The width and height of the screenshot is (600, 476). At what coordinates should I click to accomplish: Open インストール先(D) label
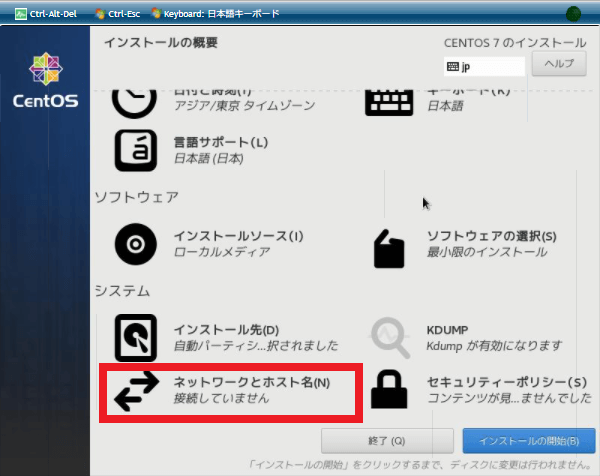point(227,330)
